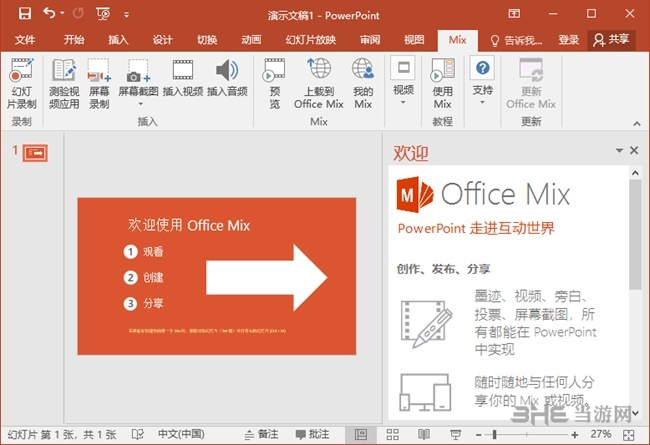The image size is (650, 445).
Task: Click the 支持 help icon
Action: (x=483, y=68)
